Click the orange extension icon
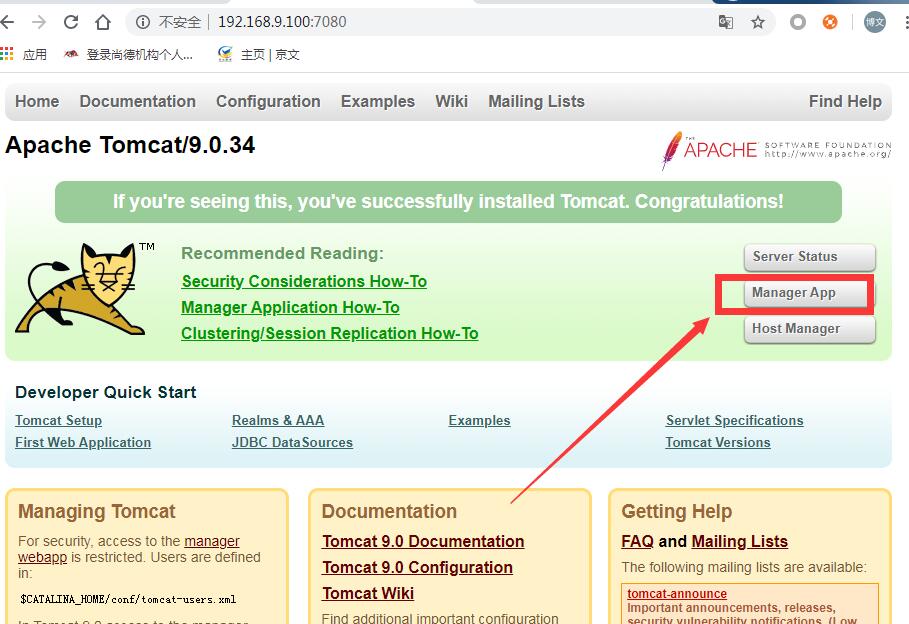Viewport: 909px width, 624px height. tap(830, 22)
